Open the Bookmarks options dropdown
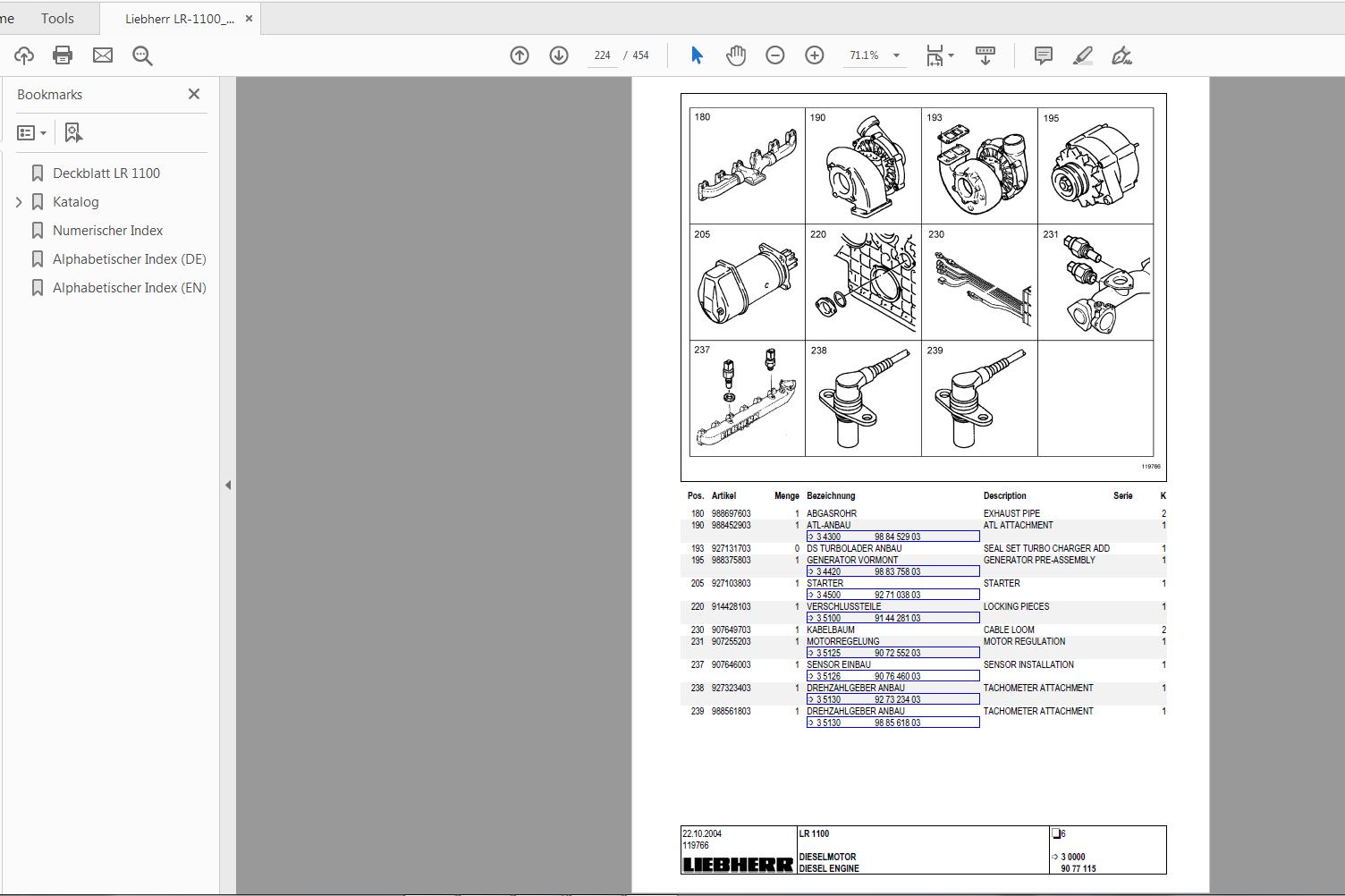This screenshot has height=896, width=1345. coord(31,131)
